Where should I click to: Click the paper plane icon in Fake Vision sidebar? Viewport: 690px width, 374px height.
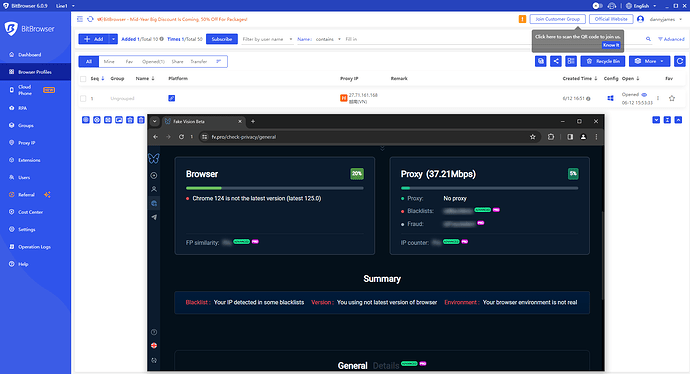click(154, 217)
